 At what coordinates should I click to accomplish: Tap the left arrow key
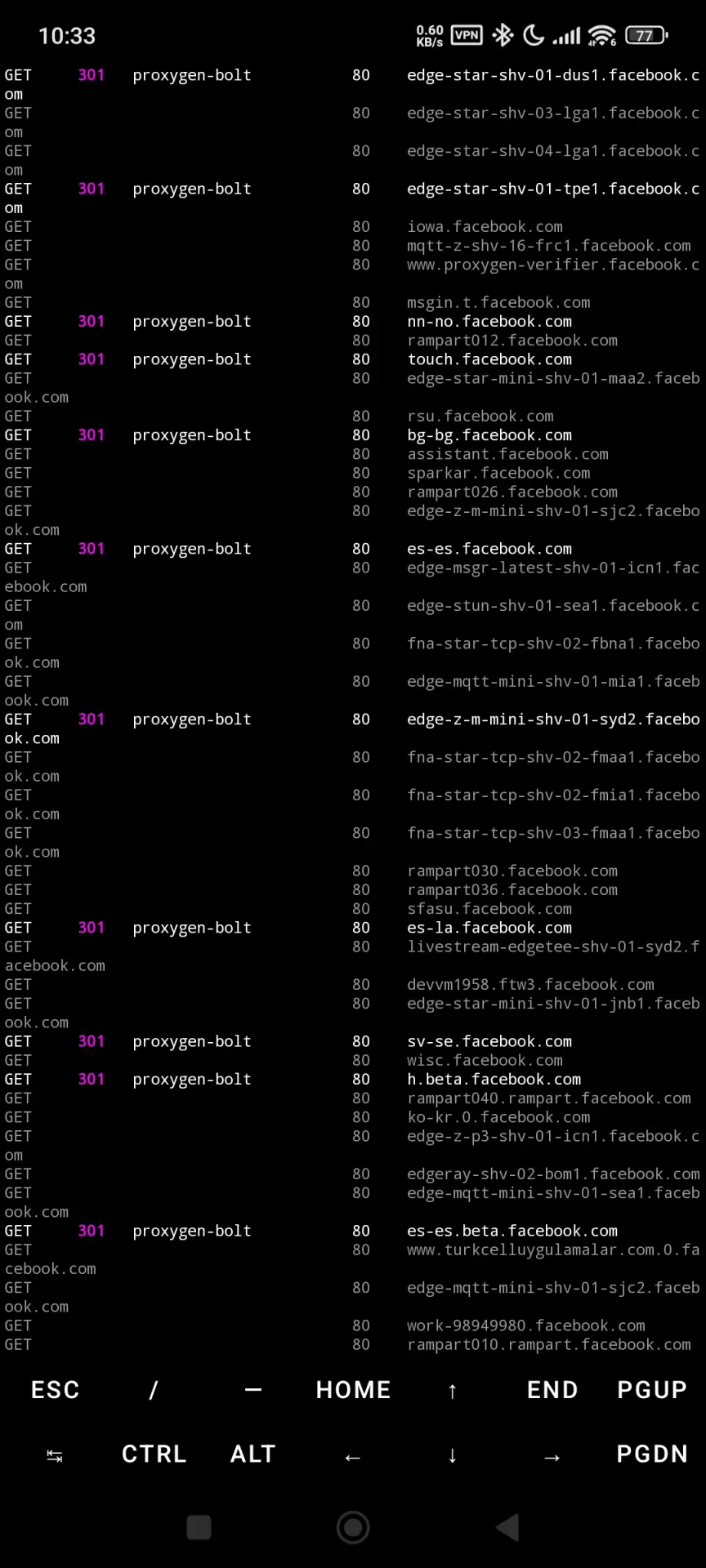353,1456
